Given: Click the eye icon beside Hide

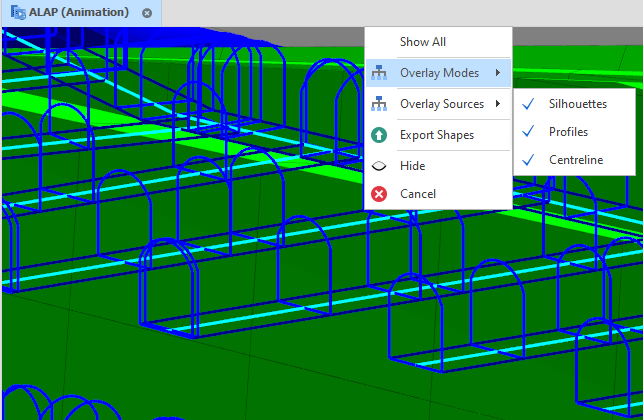Looking at the screenshot, I should [x=379, y=166].
